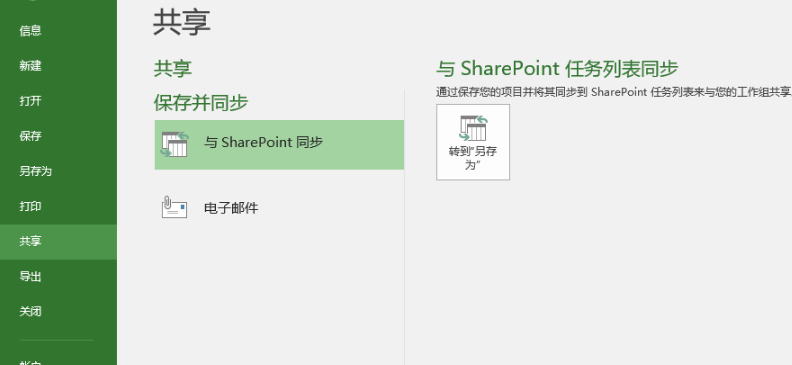Click the SharePoint sync icon in the list
792x365 pixels.
point(174,144)
